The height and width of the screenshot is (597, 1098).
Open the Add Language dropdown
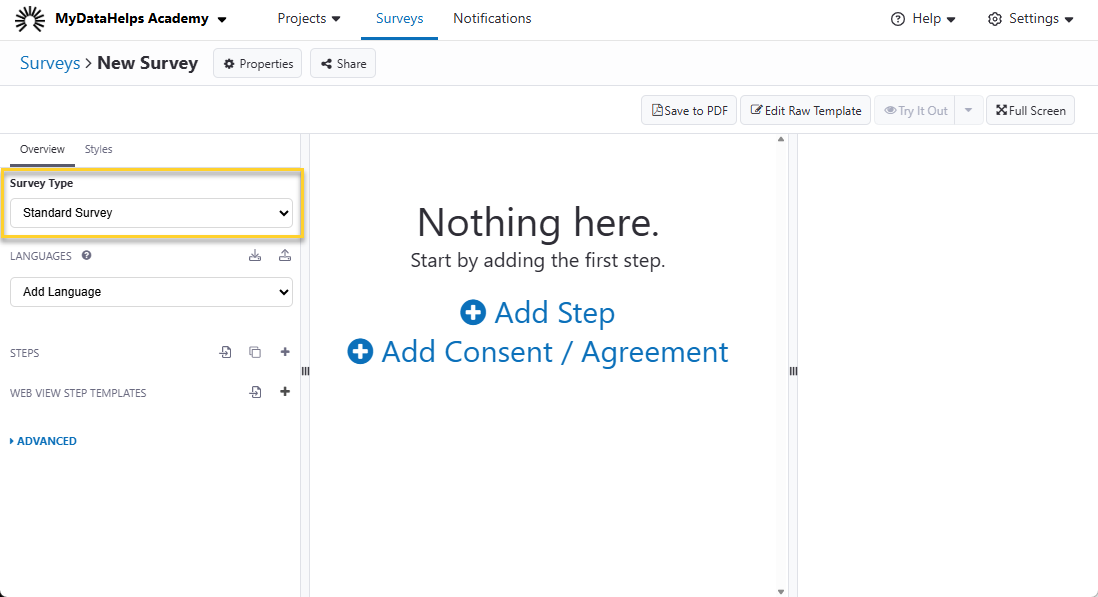click(x=151, y=292)
